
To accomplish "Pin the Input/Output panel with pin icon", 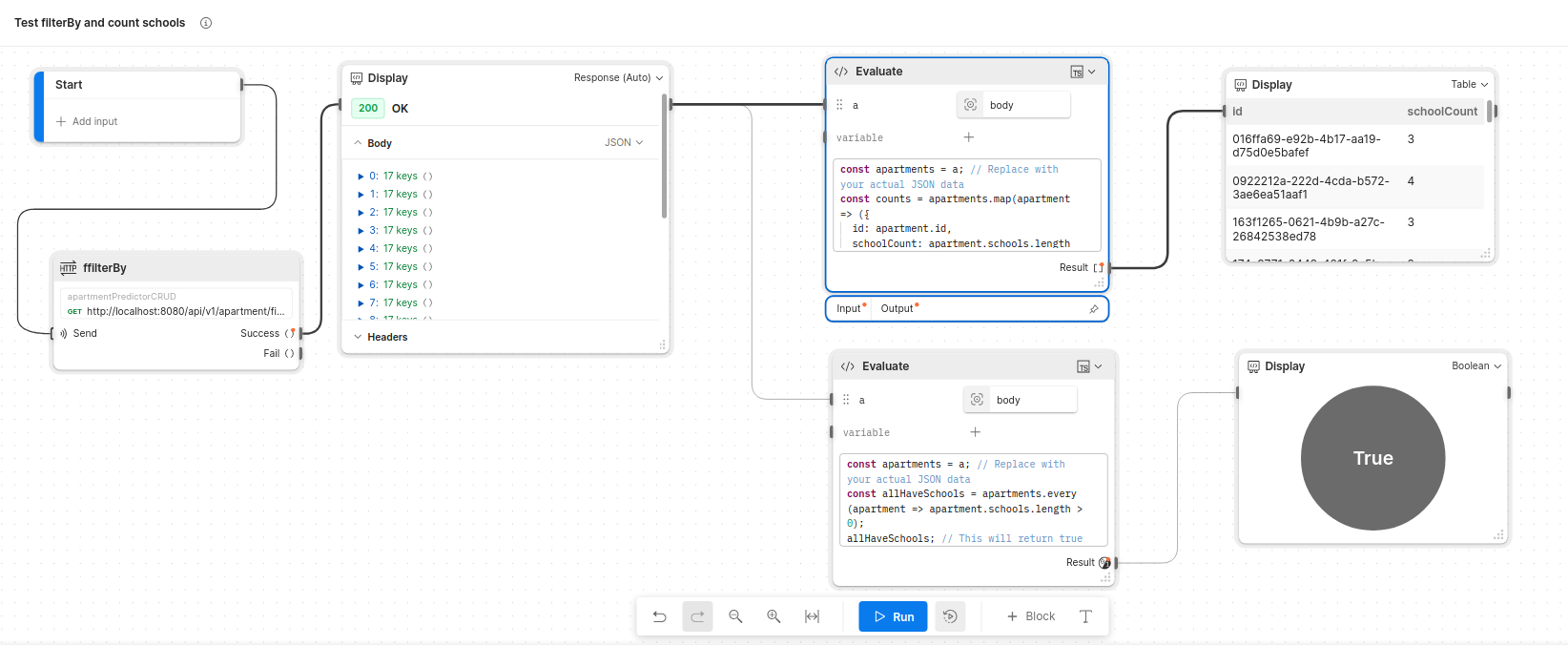I will pos(1094,309).
